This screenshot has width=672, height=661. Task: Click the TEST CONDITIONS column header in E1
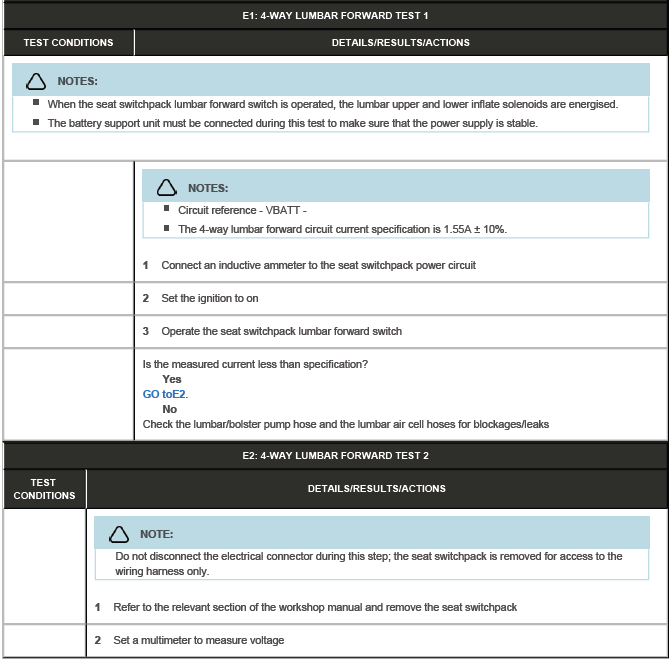pyautogui.click(x=68, y=43)
